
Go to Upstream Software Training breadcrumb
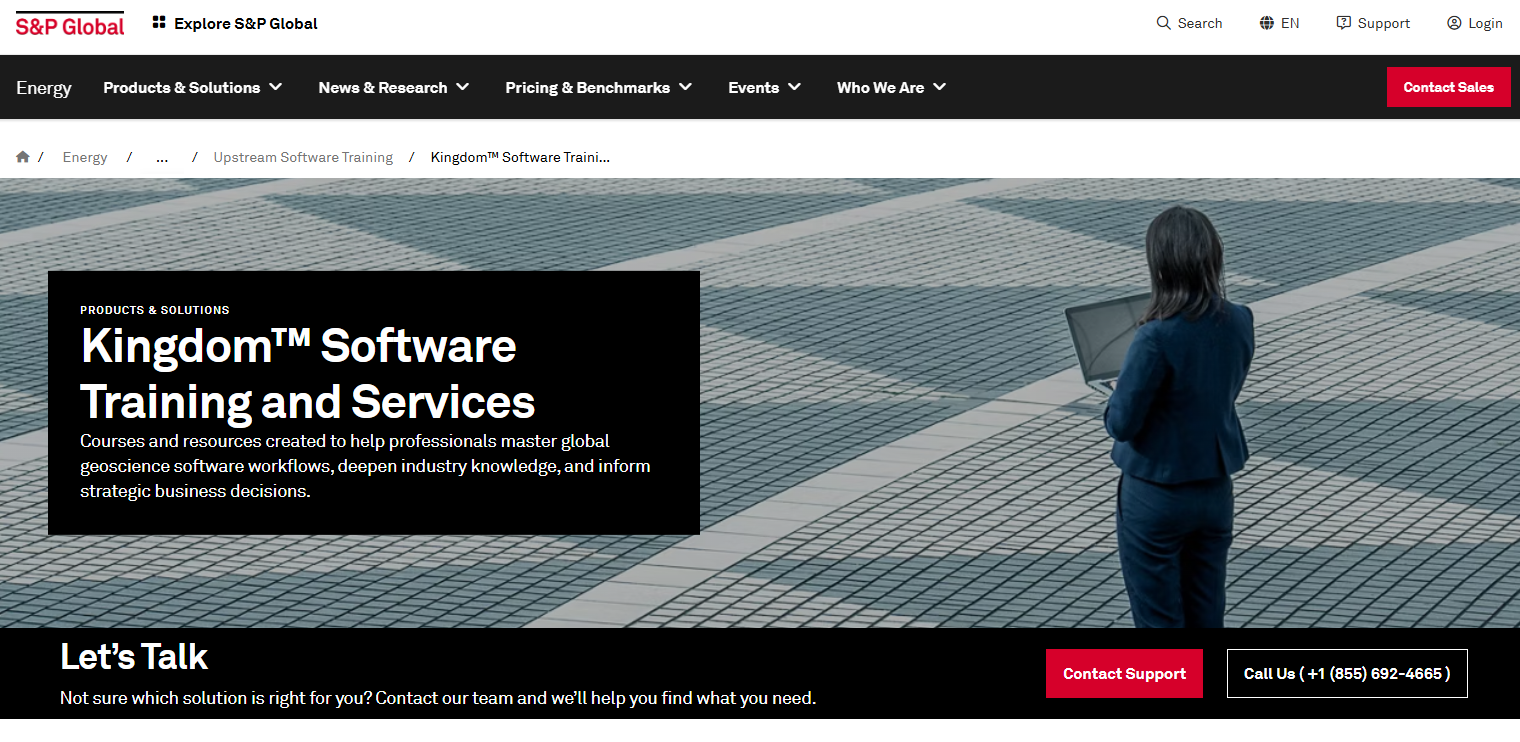[303, 157]
